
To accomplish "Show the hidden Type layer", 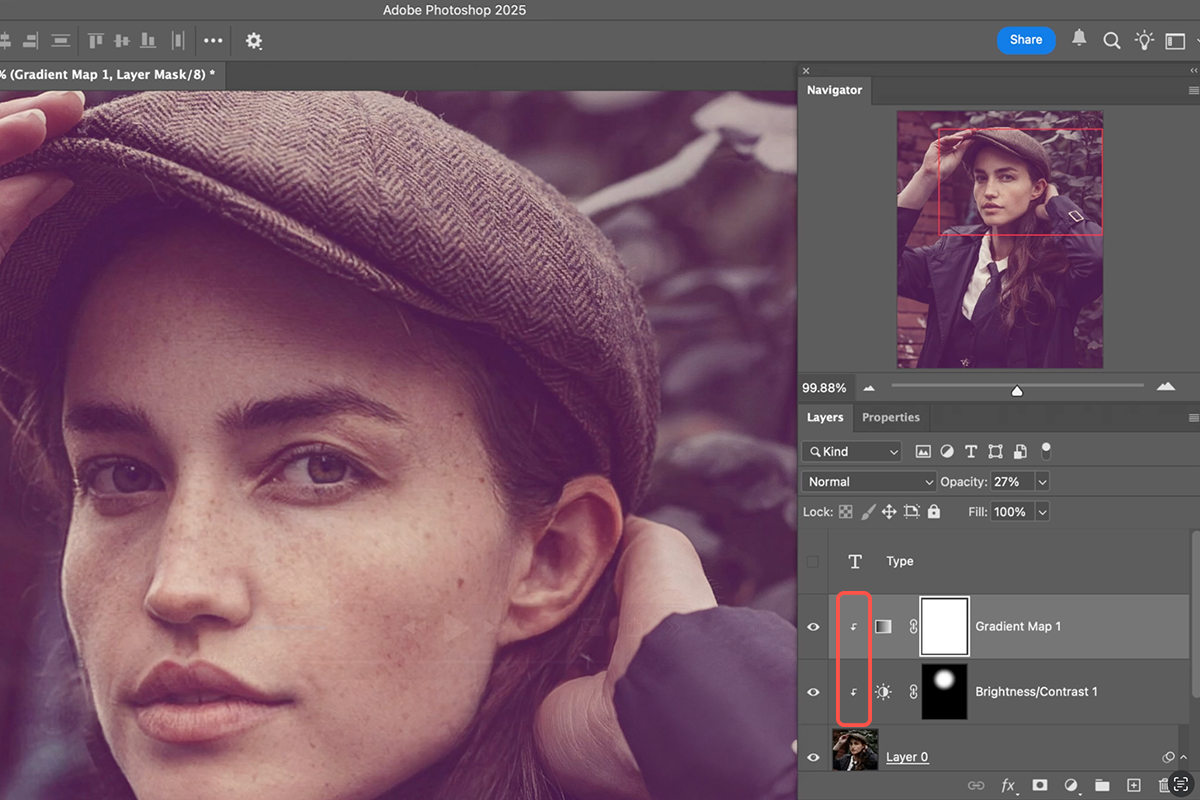I will (813, 562).
